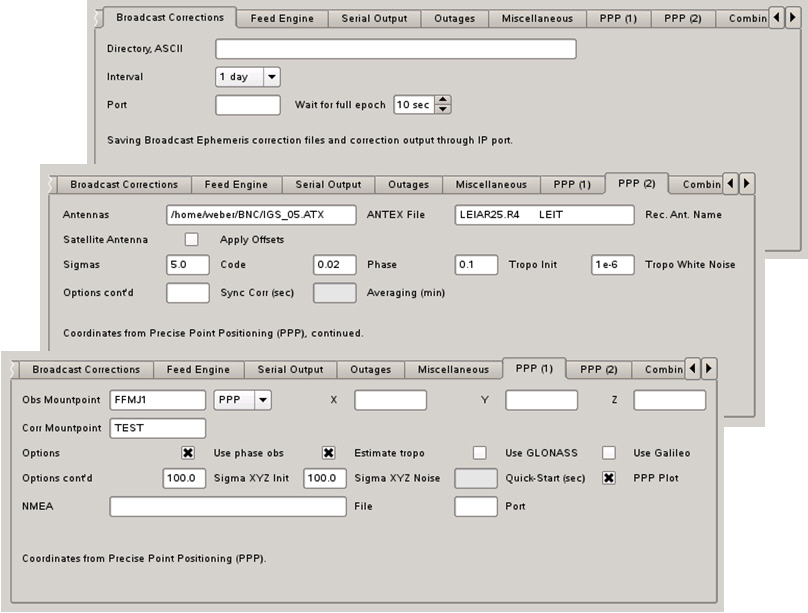
Task: Turn on the Use Galileo checkbox
Action: click(608, 453)
